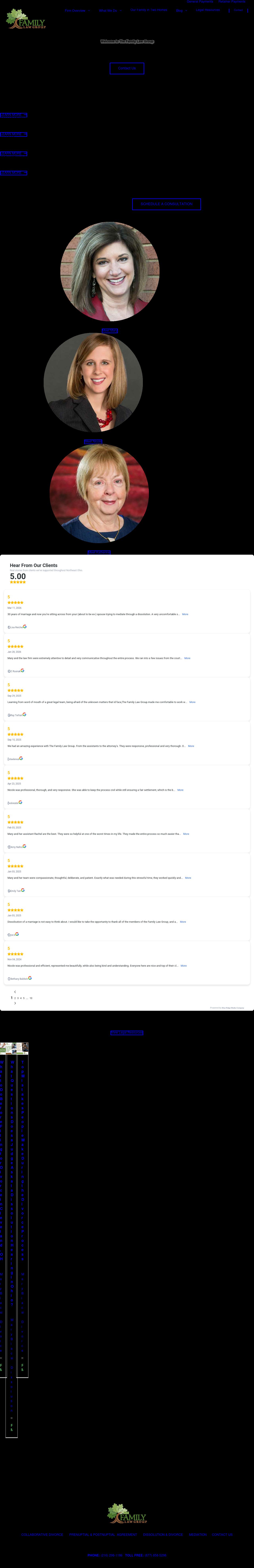Screen dimensions: 254x1568
Task: Go to previous reviews page with chevron
Action: click(15, 992)
